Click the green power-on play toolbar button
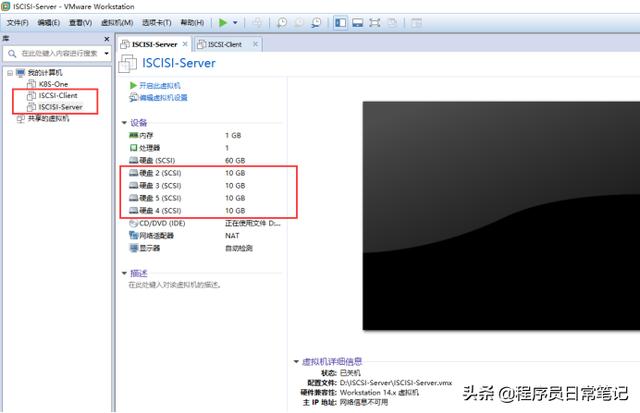640x413 pixels. click(x=223, y=22)
